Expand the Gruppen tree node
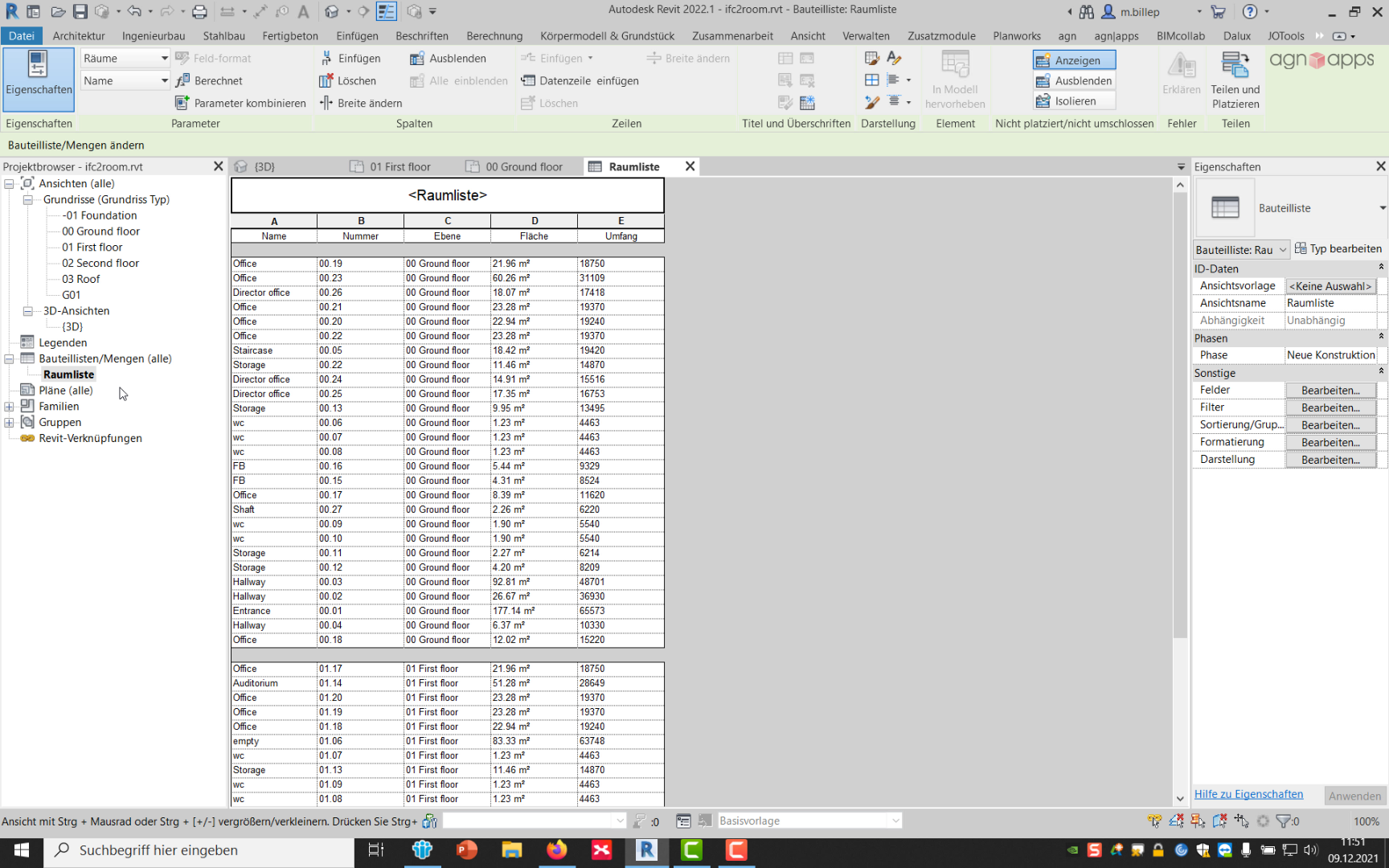 point(9,423)
